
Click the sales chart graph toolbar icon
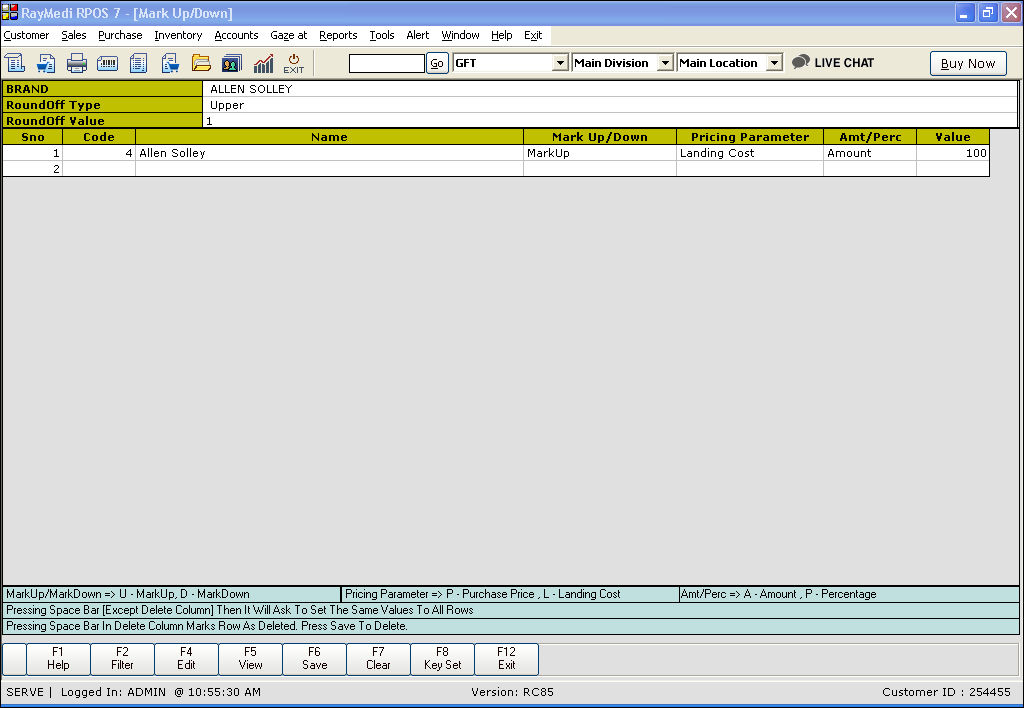[263, 63]
